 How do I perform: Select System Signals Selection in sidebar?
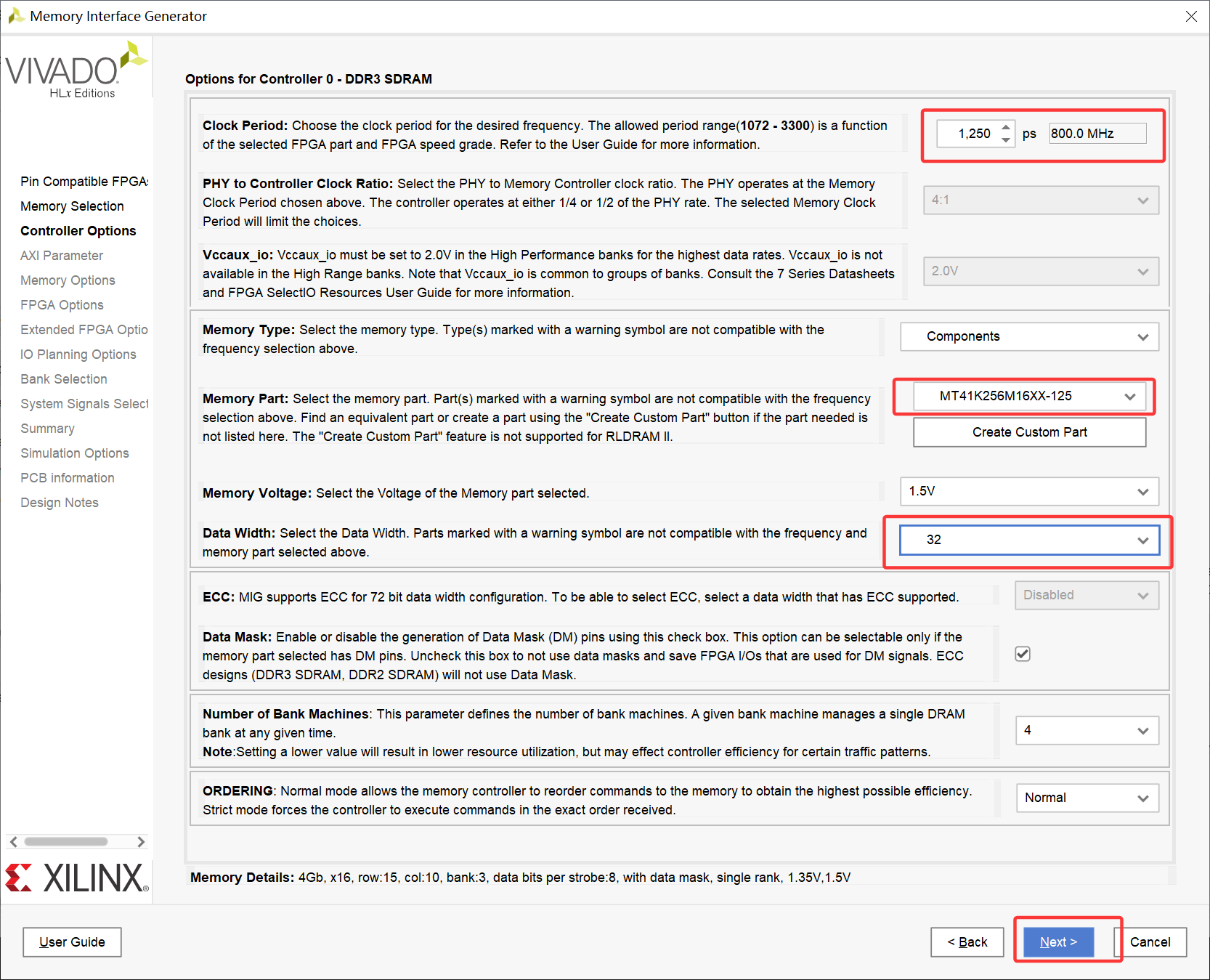[84, 404]
